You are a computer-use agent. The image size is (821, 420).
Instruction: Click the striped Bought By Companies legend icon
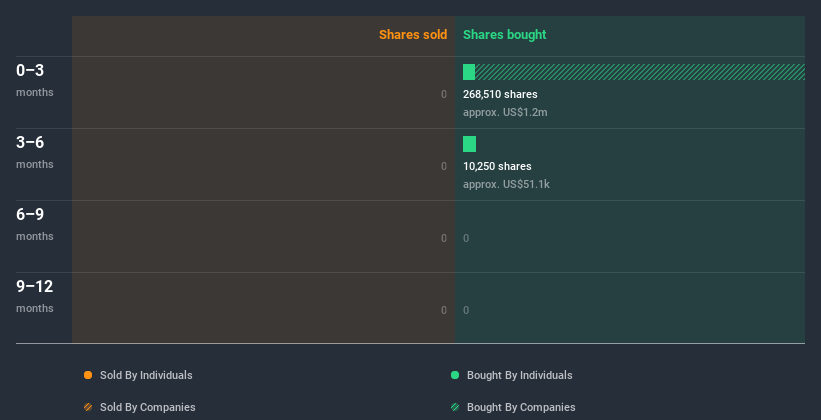coord(455,407)
